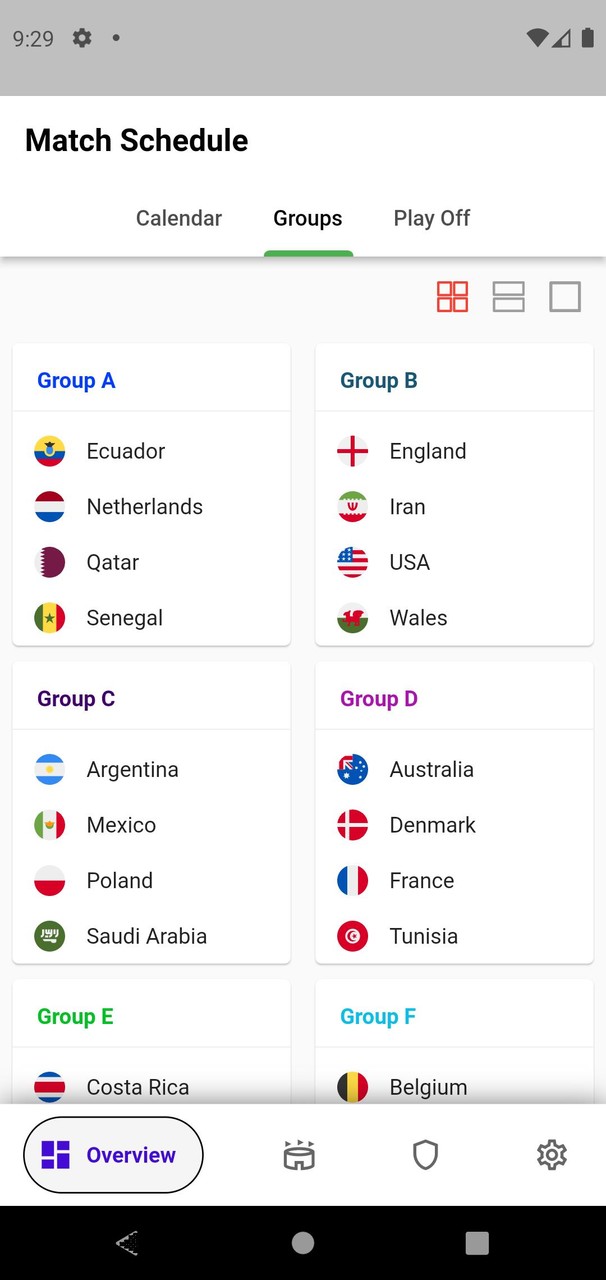
Task: Select the Group A header
Action: coord(76,380)
